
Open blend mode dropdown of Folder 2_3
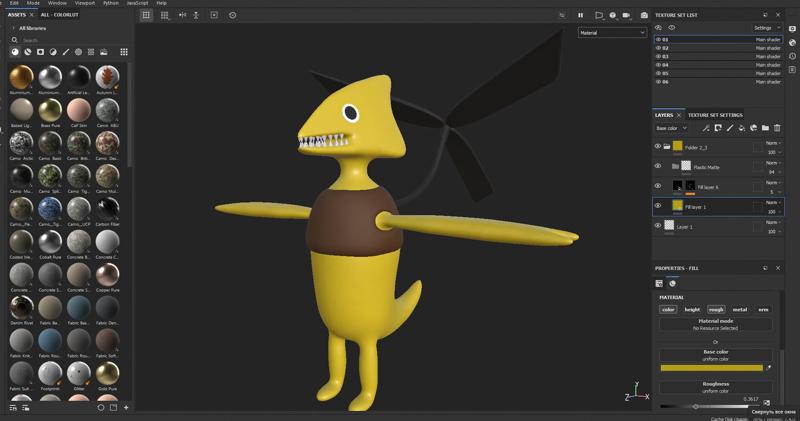coord(773,143)
